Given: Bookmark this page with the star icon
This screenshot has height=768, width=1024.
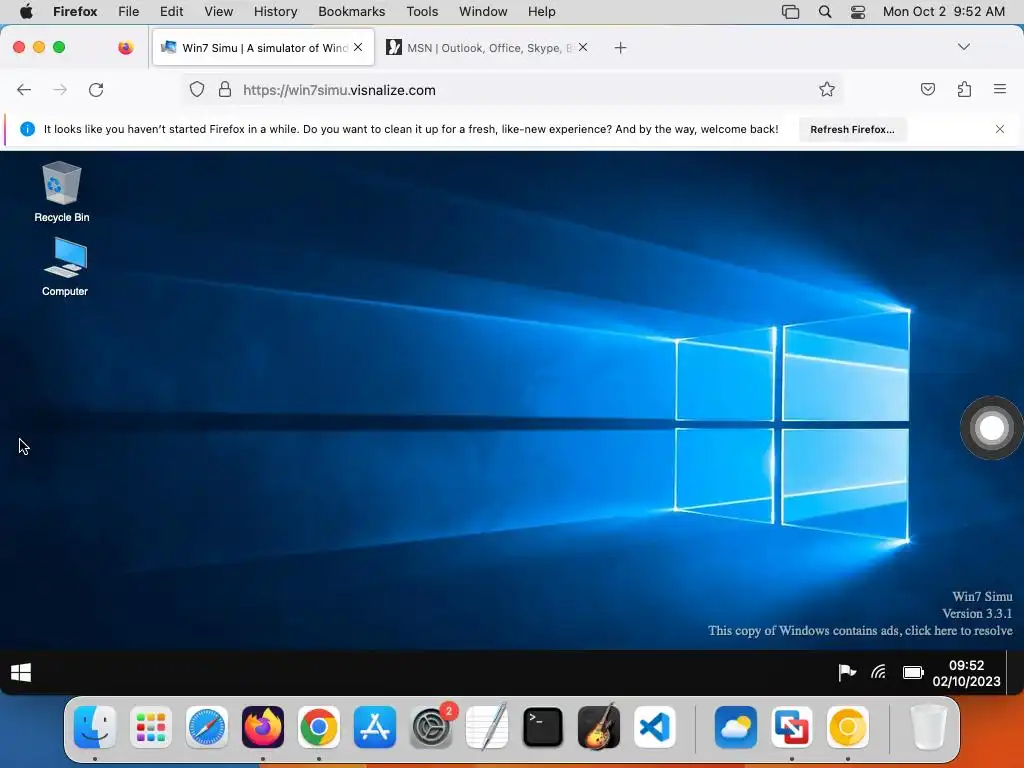Looking at the screenshot, I should click(827, 89).
